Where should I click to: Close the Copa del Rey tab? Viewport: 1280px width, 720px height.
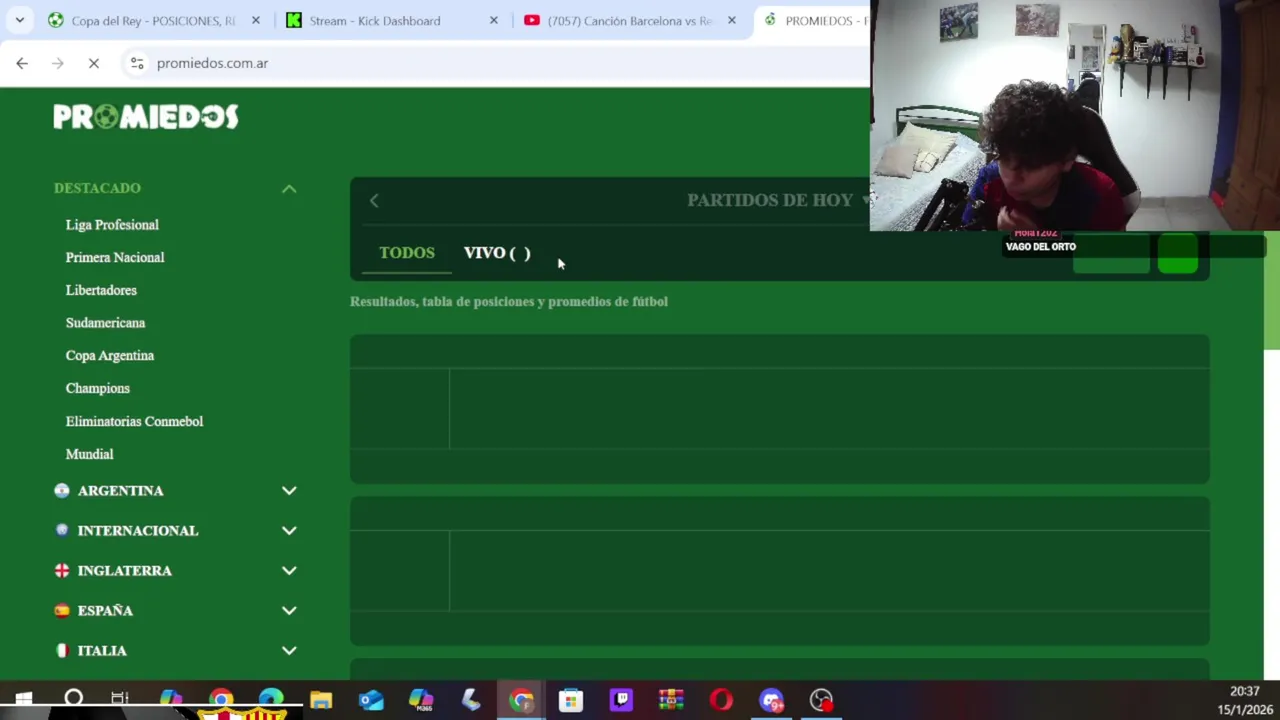256,21
